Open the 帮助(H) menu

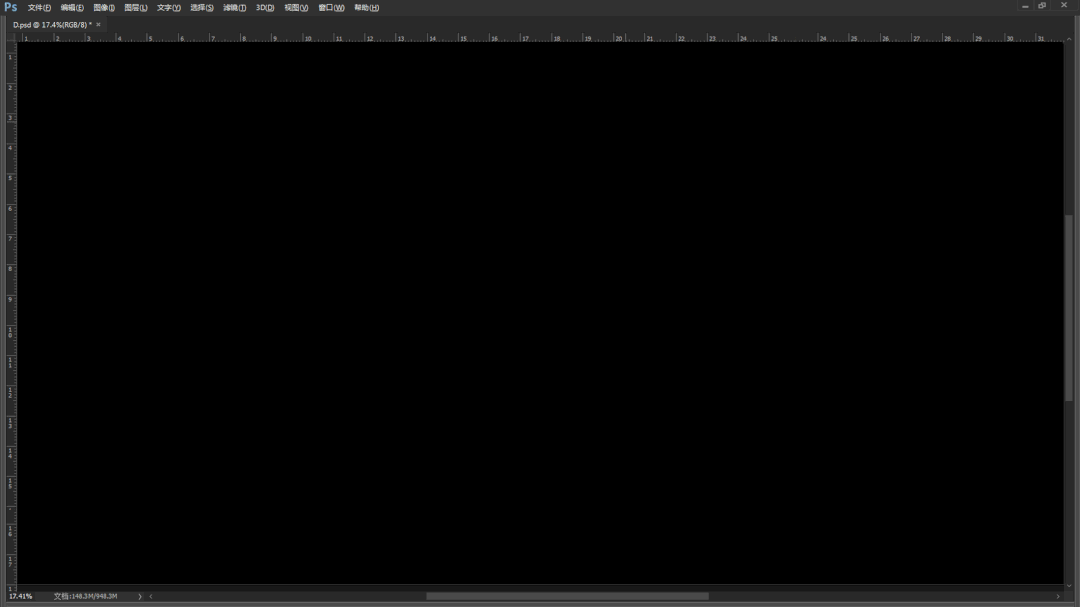[366, 8]
